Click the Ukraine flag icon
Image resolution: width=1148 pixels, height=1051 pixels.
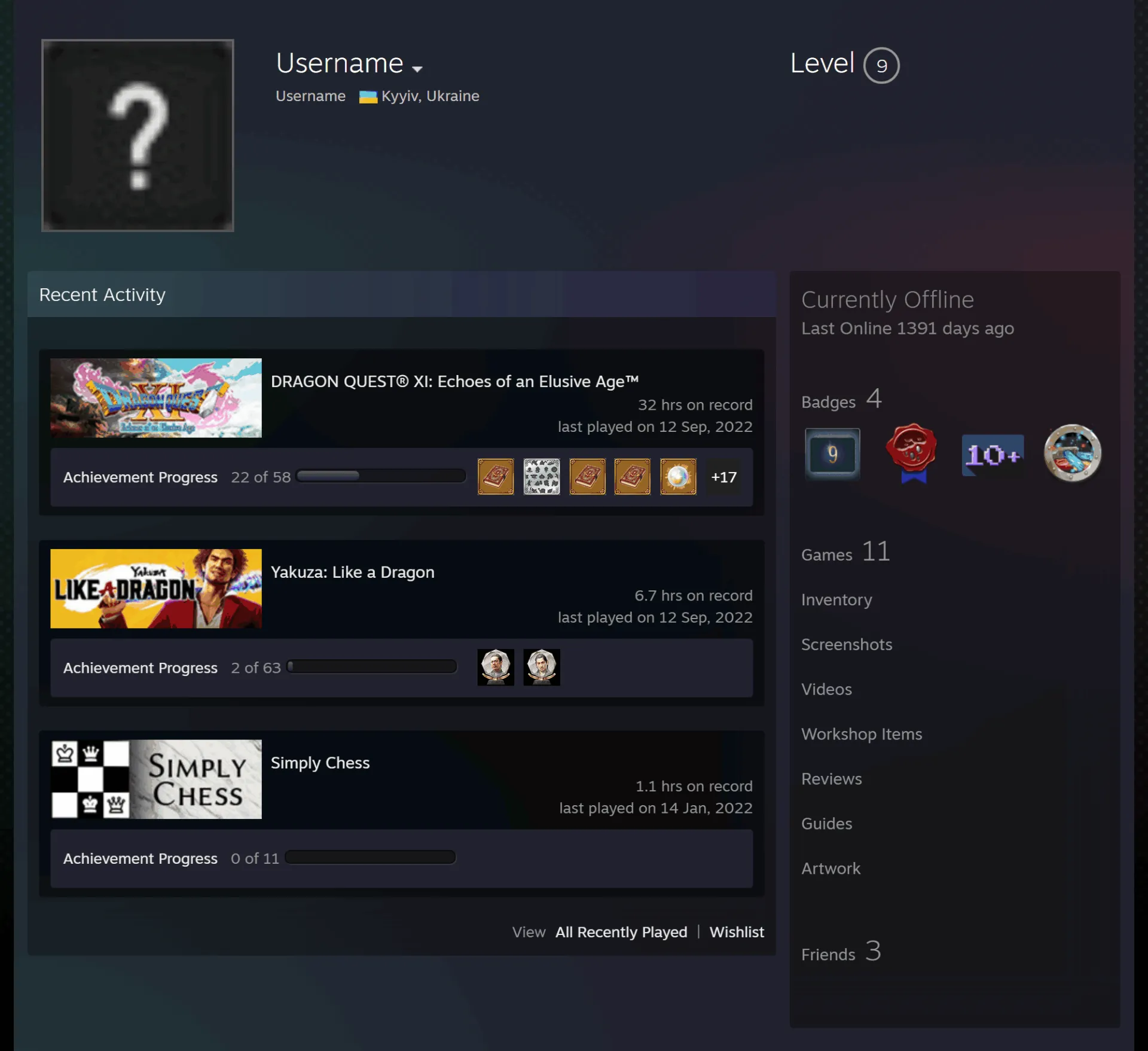click(368, 97)
